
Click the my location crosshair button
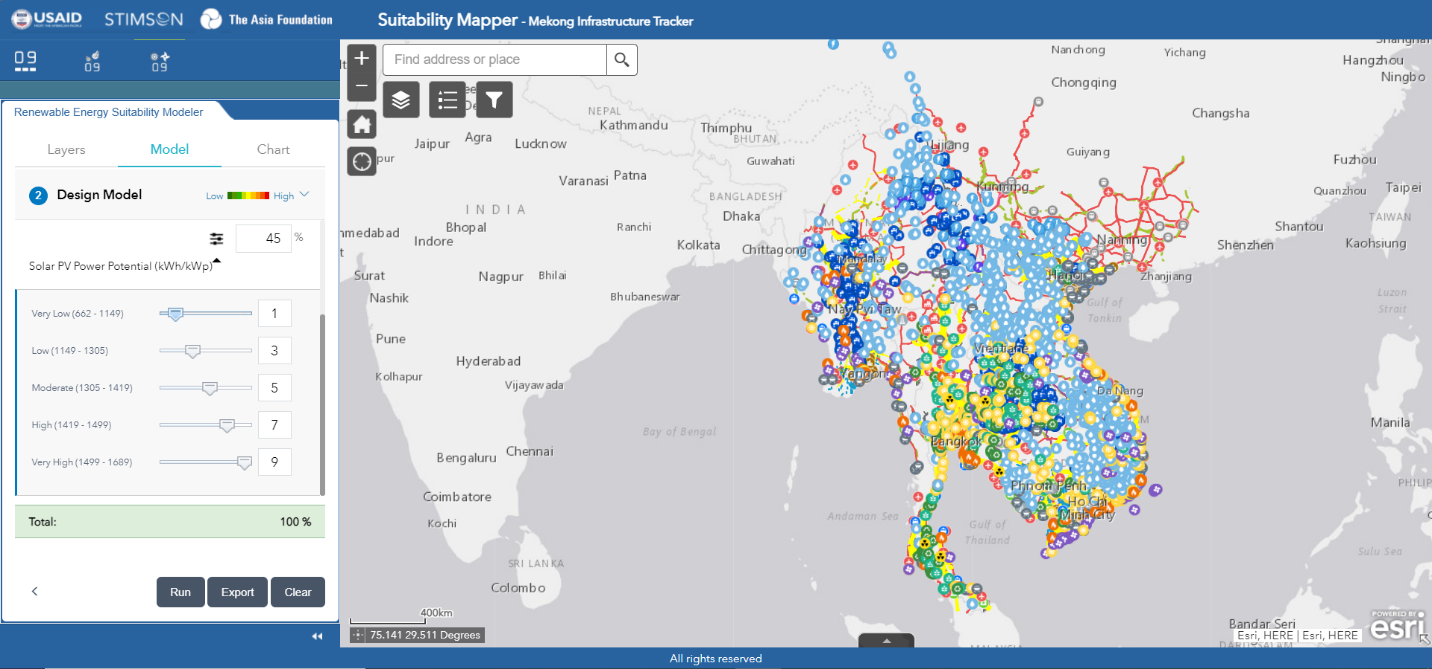[x=362, y=161]
